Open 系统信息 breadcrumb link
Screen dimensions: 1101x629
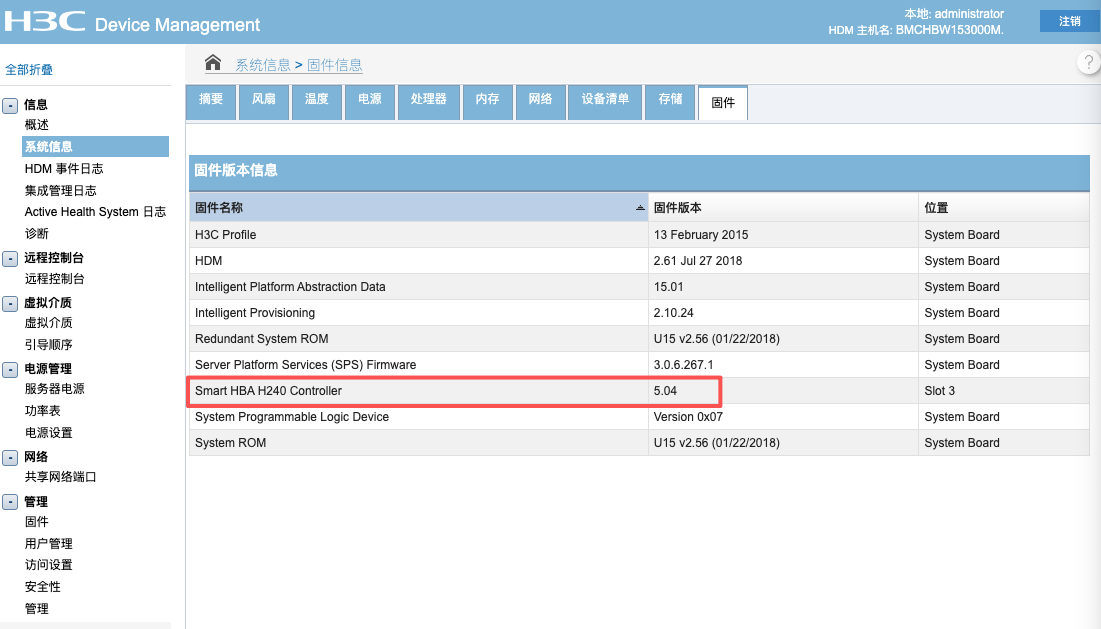point(262,65)
